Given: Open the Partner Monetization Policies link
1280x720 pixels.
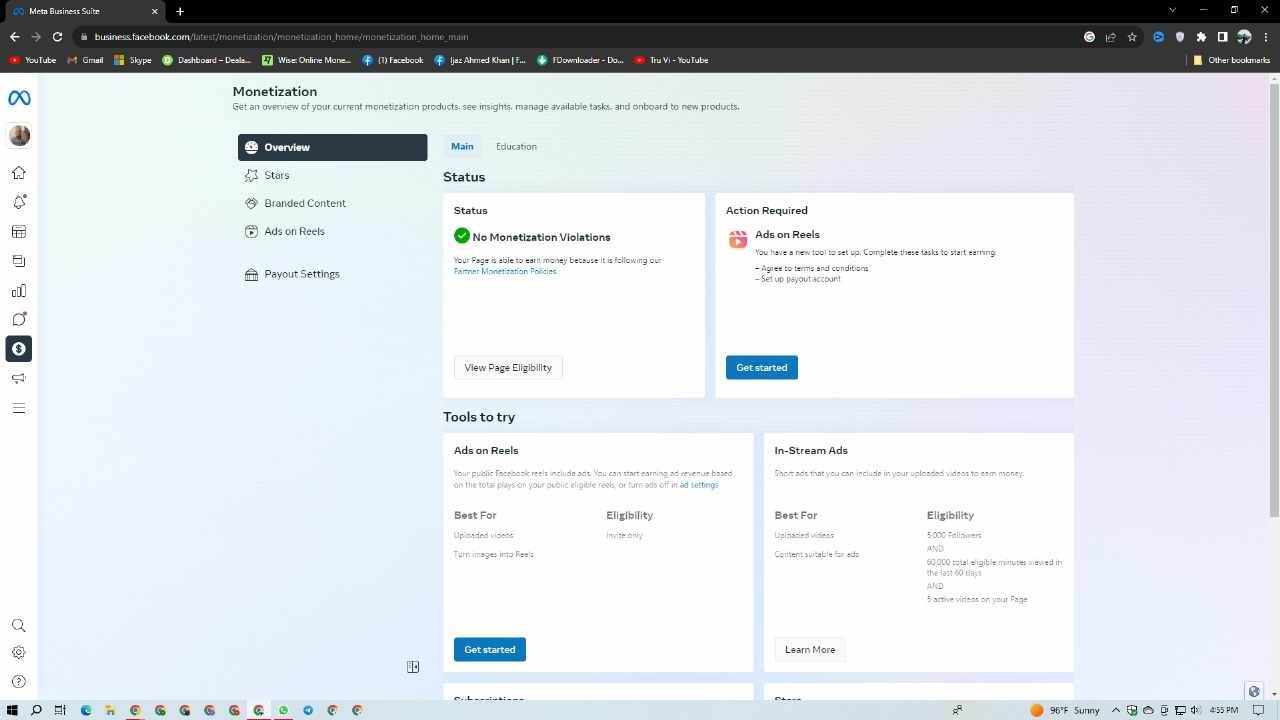Looking at the screenshot, I should [x=505, y=271].
